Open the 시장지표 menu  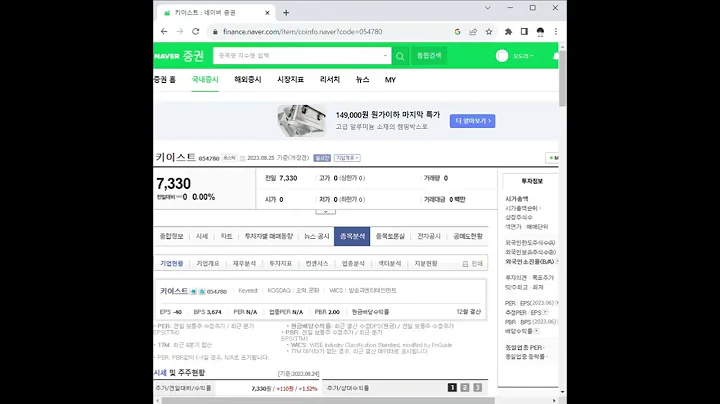pyautogui.click(x=290, y=80)
